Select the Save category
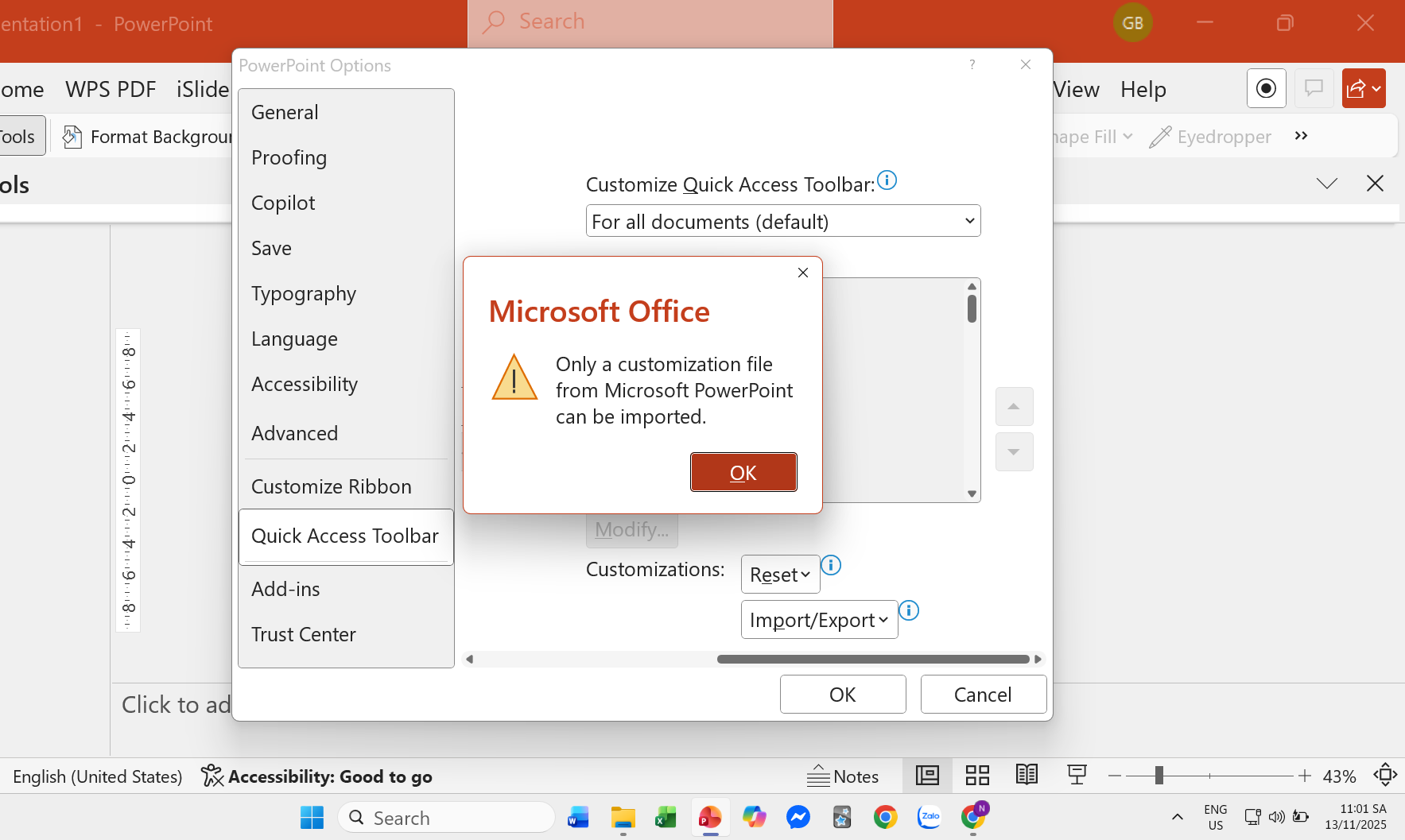The image size is (1405, 840). (346, 248)
